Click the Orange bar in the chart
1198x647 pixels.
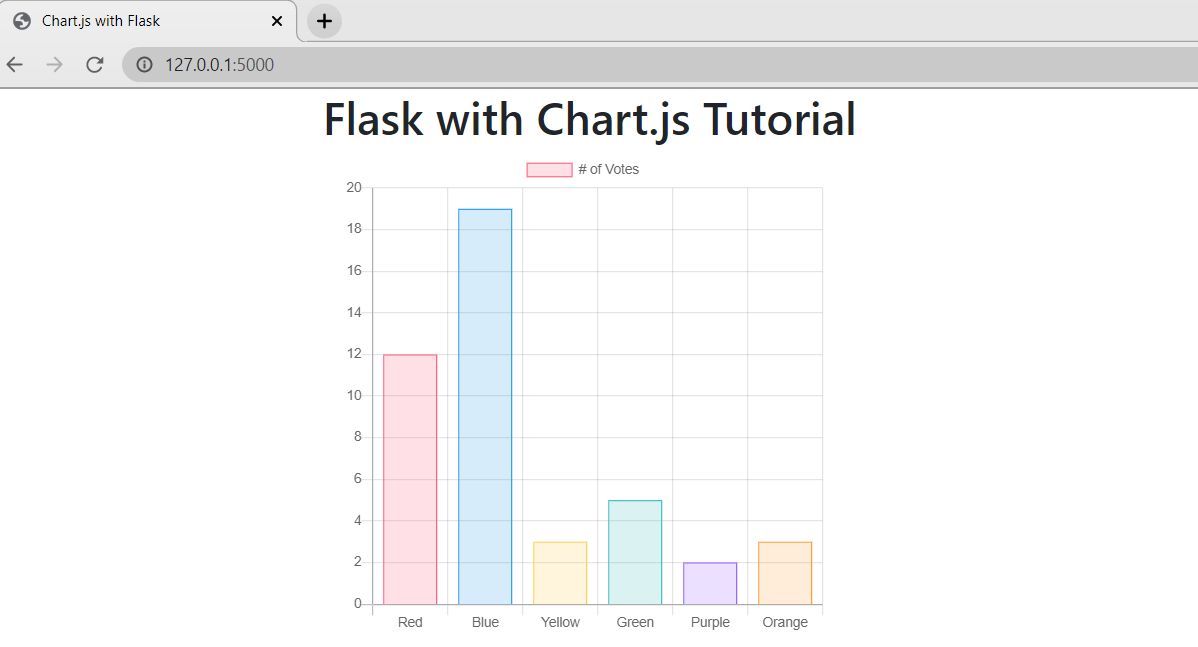click(x=785, y=573)
